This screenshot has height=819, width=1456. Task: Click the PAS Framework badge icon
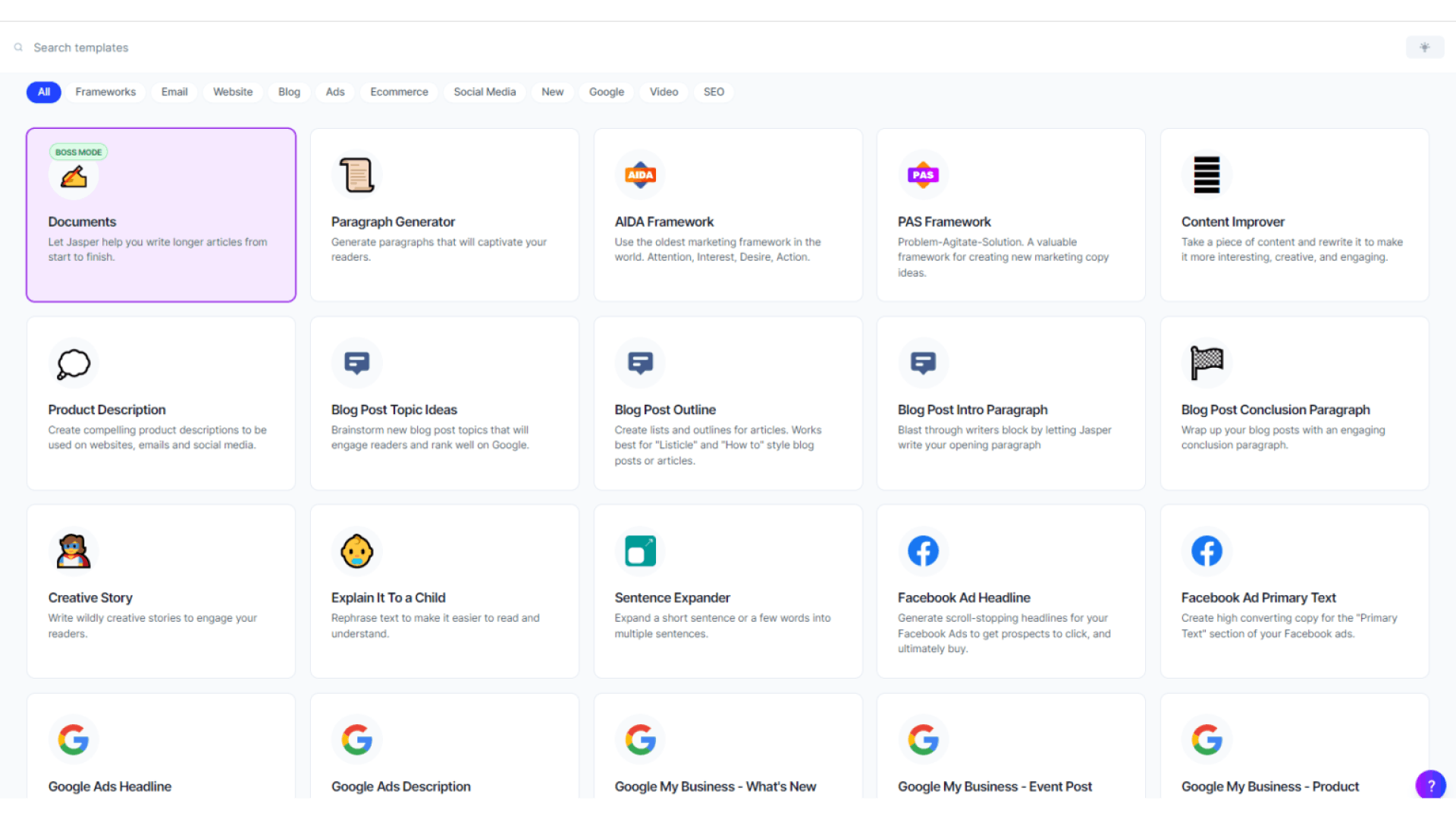[x=923, y=175]
